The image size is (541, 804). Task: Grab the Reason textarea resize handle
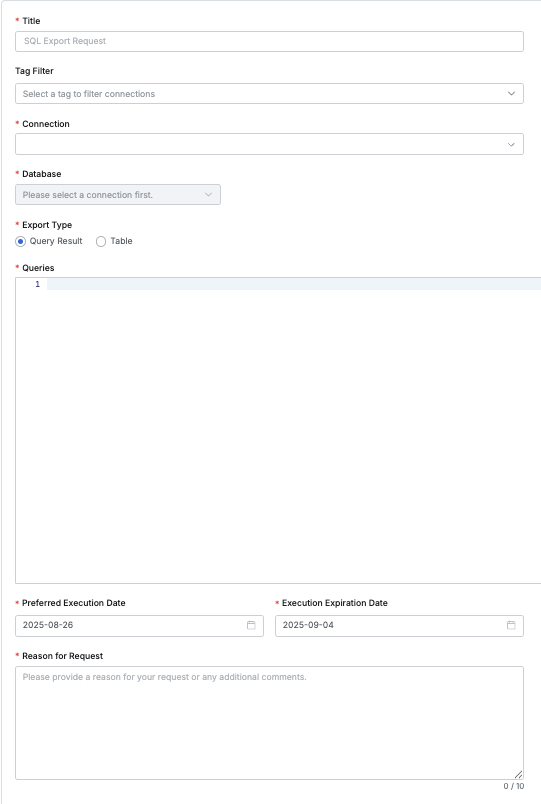(518, 774)
